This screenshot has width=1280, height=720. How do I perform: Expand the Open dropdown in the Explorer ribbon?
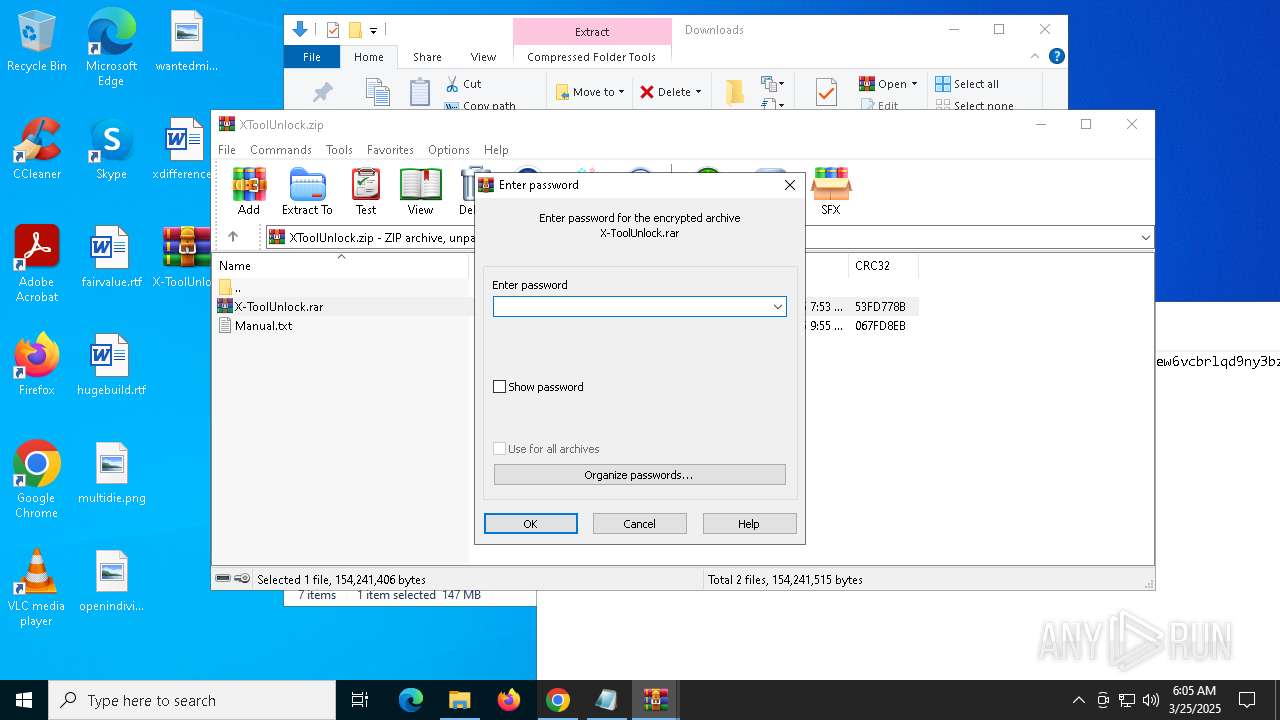pyautogui.click(x=914, y=84)
